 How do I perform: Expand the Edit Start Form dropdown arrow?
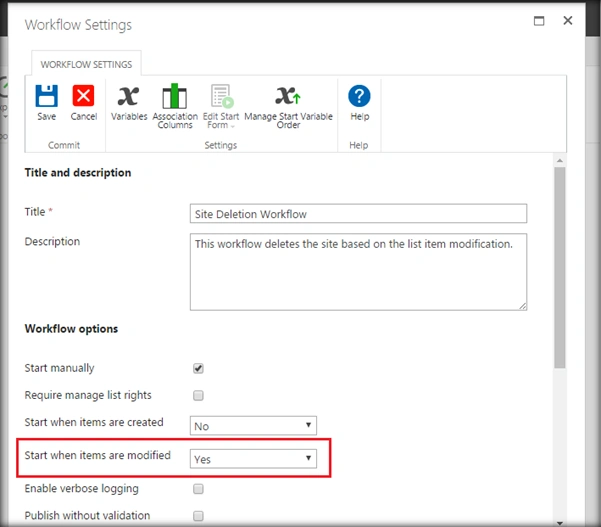pyautogui.click(x=233, y=126)
